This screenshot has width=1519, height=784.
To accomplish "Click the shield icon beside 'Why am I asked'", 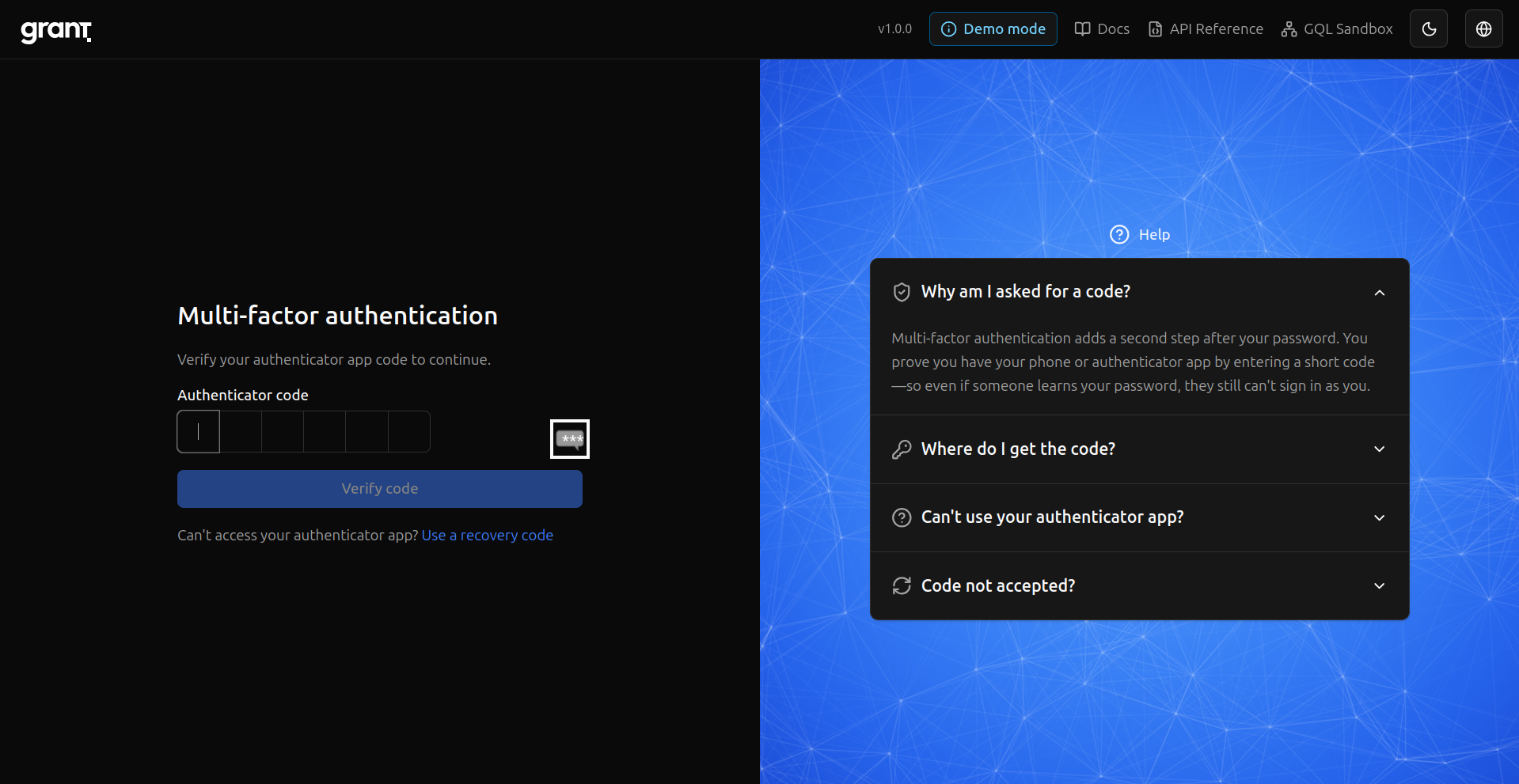I will coord(902,292).
